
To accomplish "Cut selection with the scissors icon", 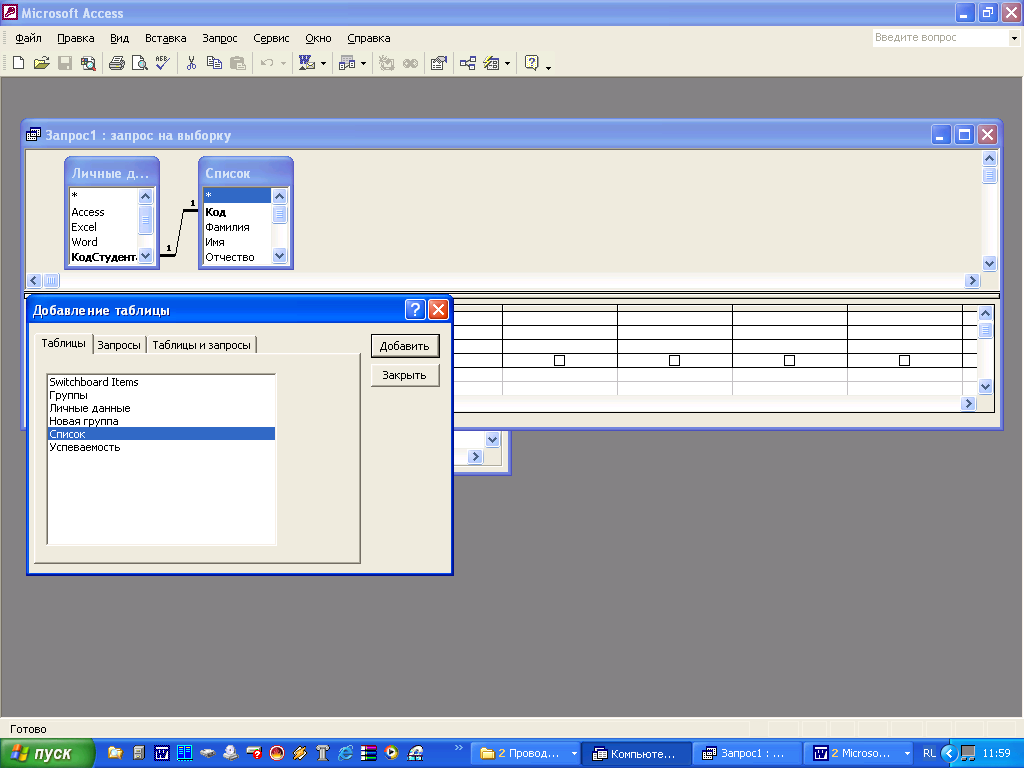I will point(191,63).
